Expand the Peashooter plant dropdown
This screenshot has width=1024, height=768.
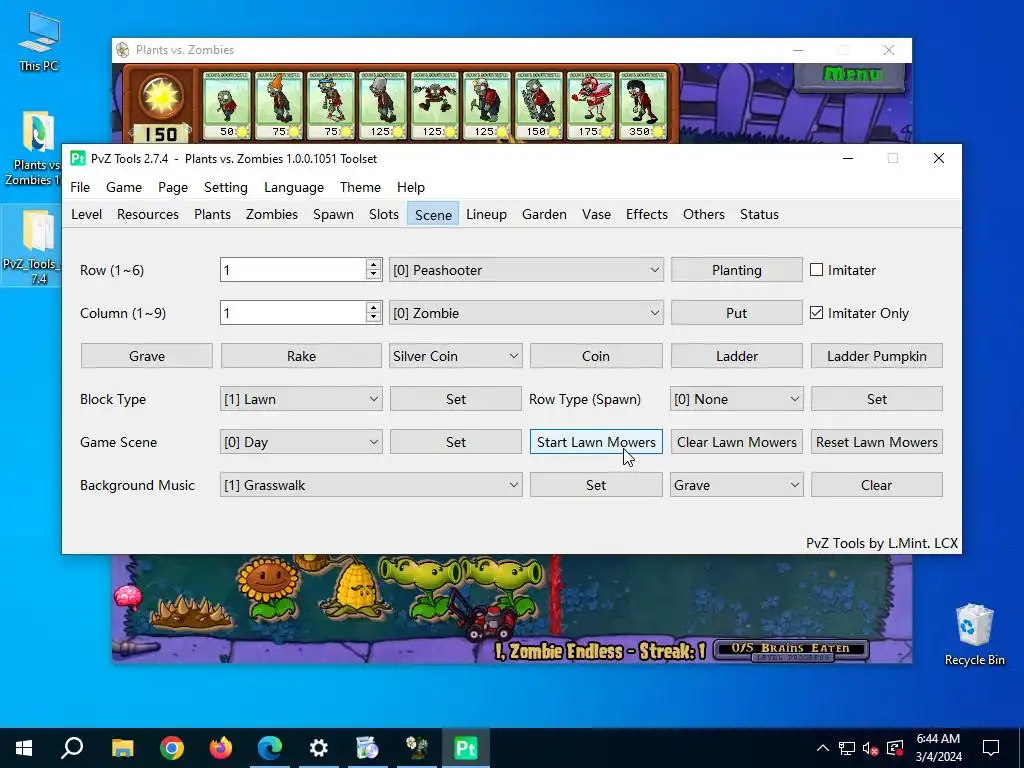point(526,270)
